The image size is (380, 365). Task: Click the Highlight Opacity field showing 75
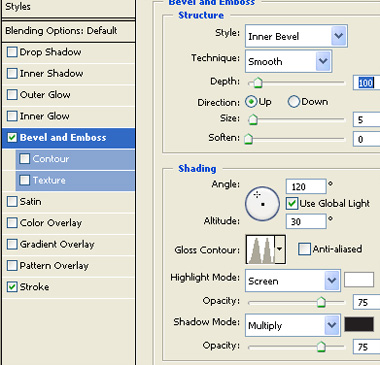pyautogui.click(x=367, y=302)
